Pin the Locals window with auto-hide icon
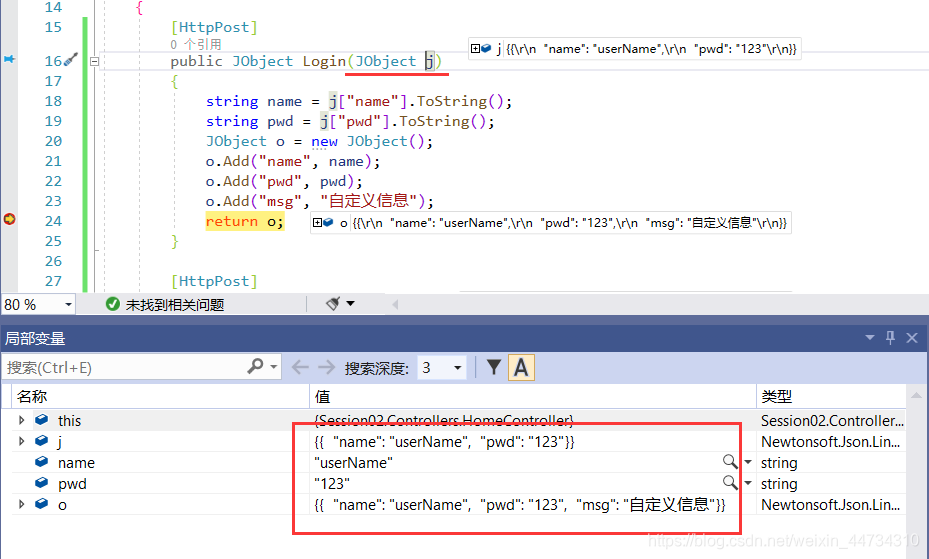This screenshot has width=929, height=559. click(x=890, y=338)
